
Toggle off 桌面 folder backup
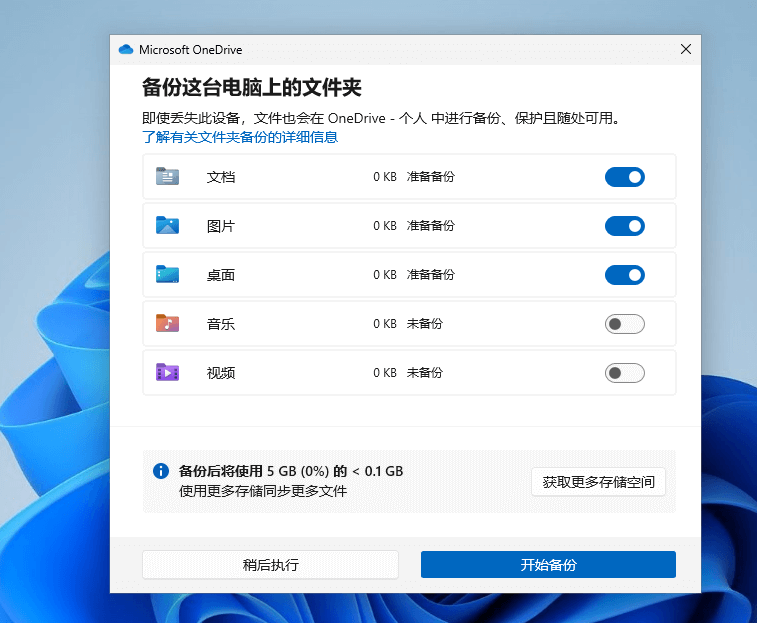[x=624, y=275]
